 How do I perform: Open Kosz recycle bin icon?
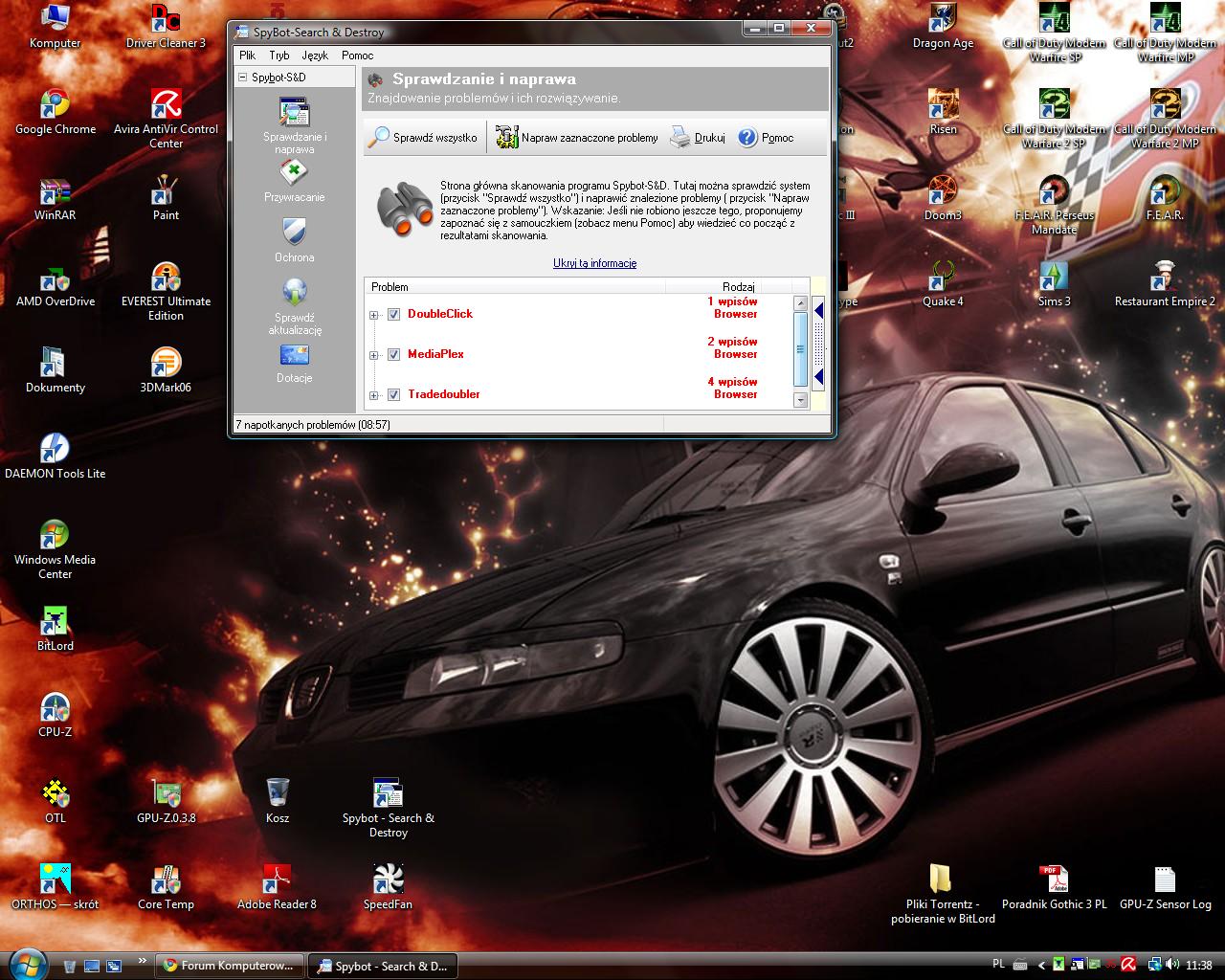pos(278,801)
